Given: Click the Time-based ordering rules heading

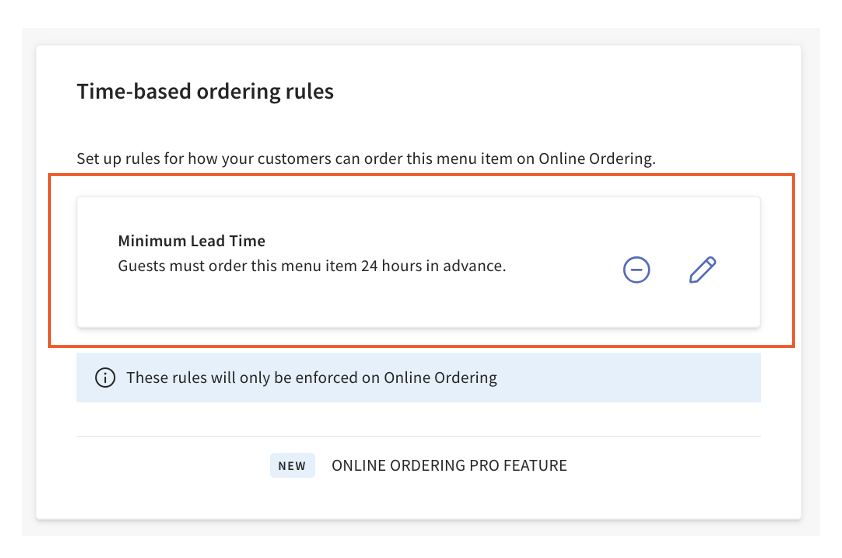Looking at the screenshot, I should point(205,92).
